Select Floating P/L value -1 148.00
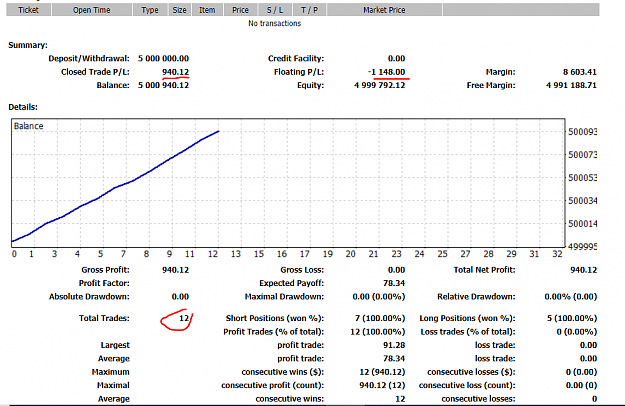This screenshot has height=406, width=625. point(386,72)
